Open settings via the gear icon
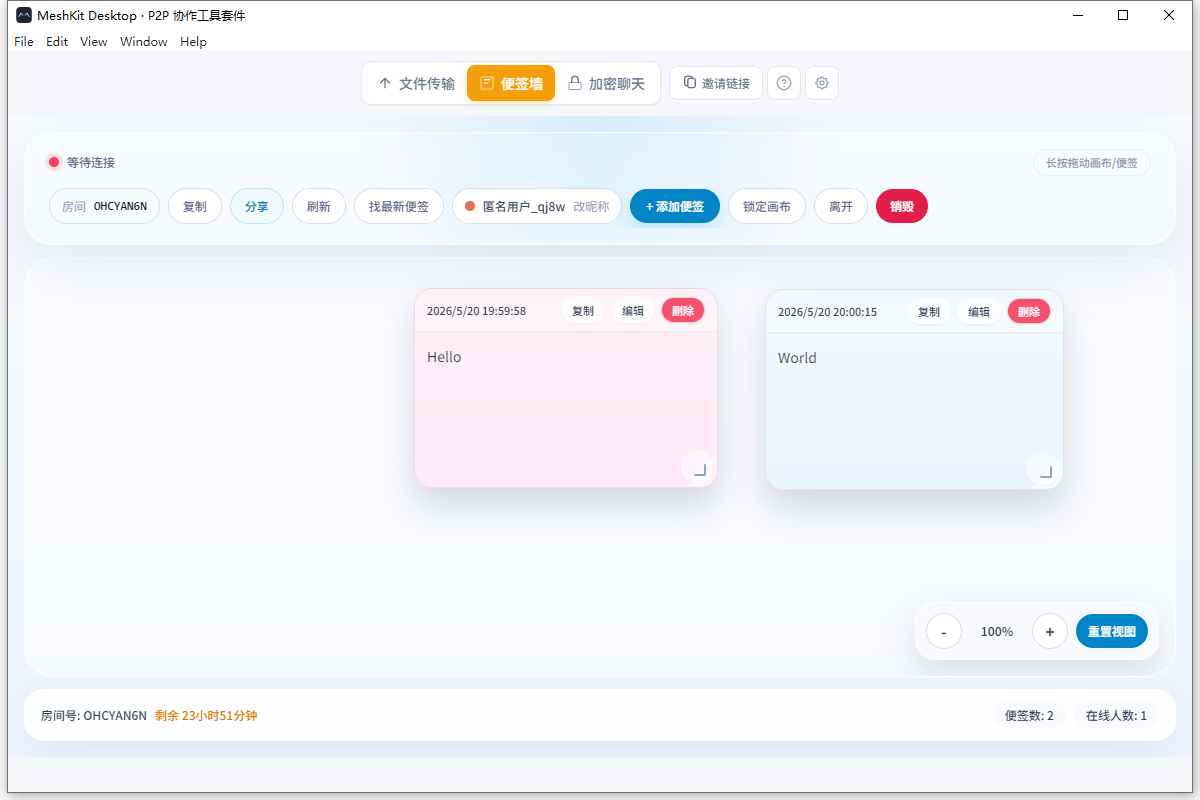 click(822, 83)
